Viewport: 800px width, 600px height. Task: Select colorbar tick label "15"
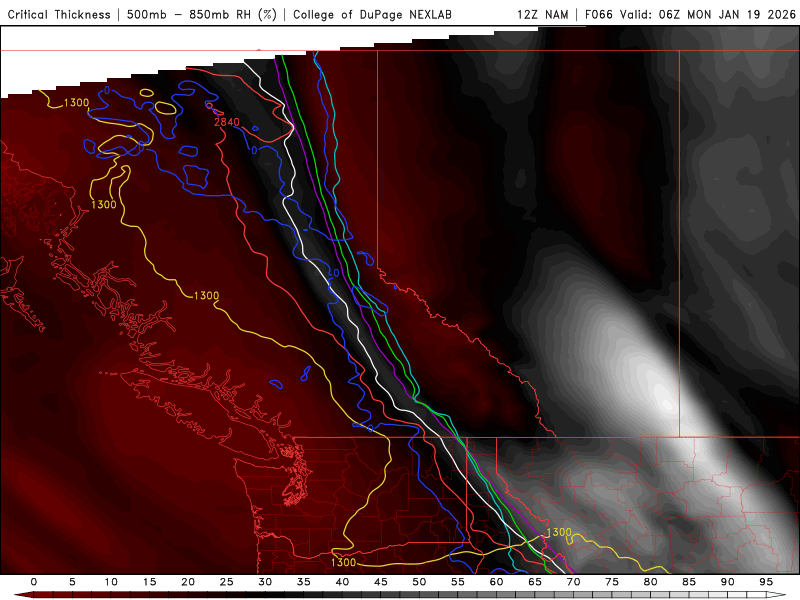149,582
